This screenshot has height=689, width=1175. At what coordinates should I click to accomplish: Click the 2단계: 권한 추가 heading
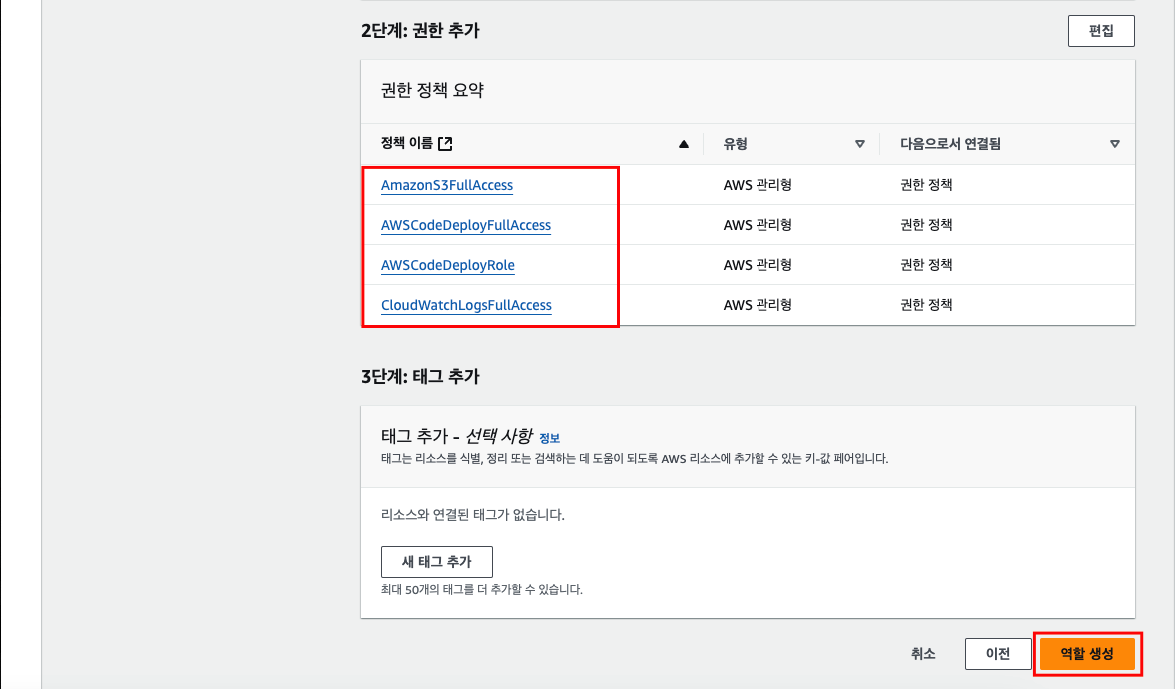click(420, 31)
